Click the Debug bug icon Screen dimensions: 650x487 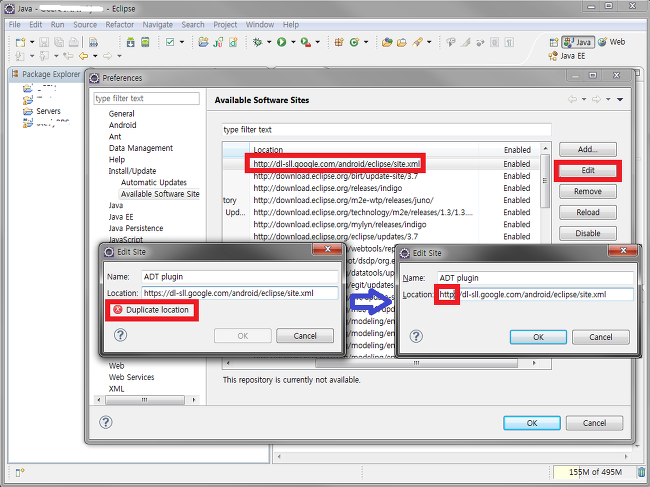[258, 42]
